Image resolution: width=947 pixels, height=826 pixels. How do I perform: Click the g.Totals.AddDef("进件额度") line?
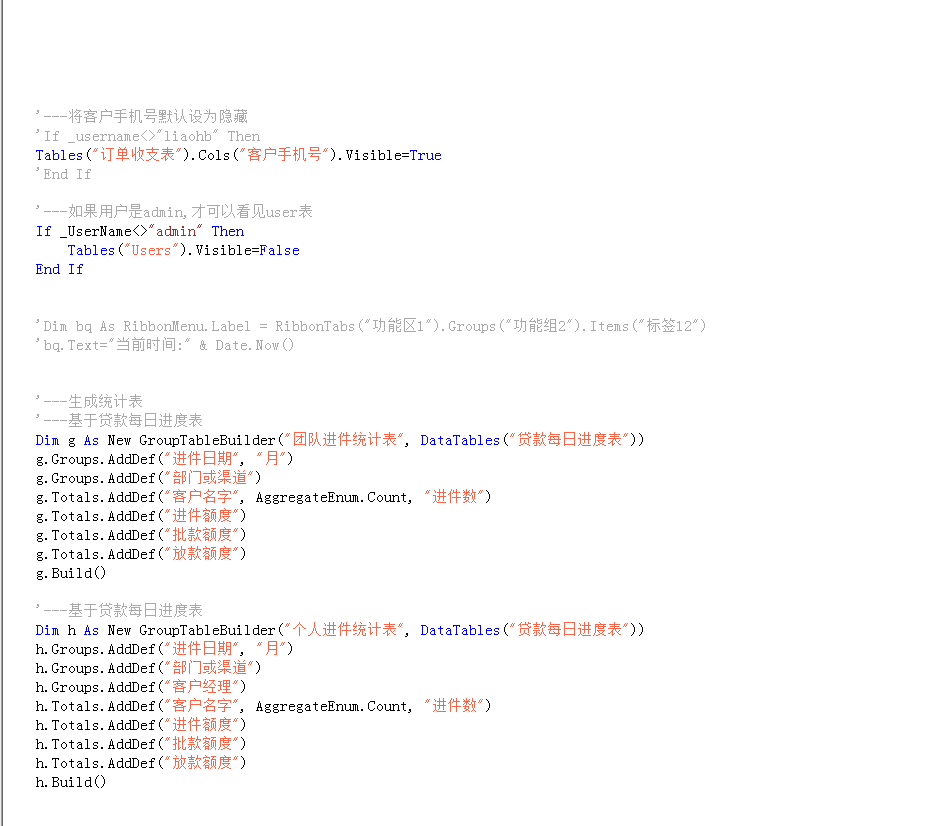[x=141, y=516]
